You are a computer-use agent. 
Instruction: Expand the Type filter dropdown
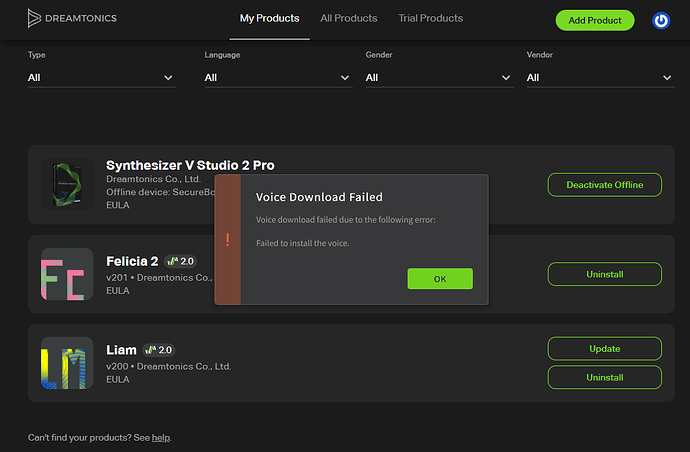(102, 77)
